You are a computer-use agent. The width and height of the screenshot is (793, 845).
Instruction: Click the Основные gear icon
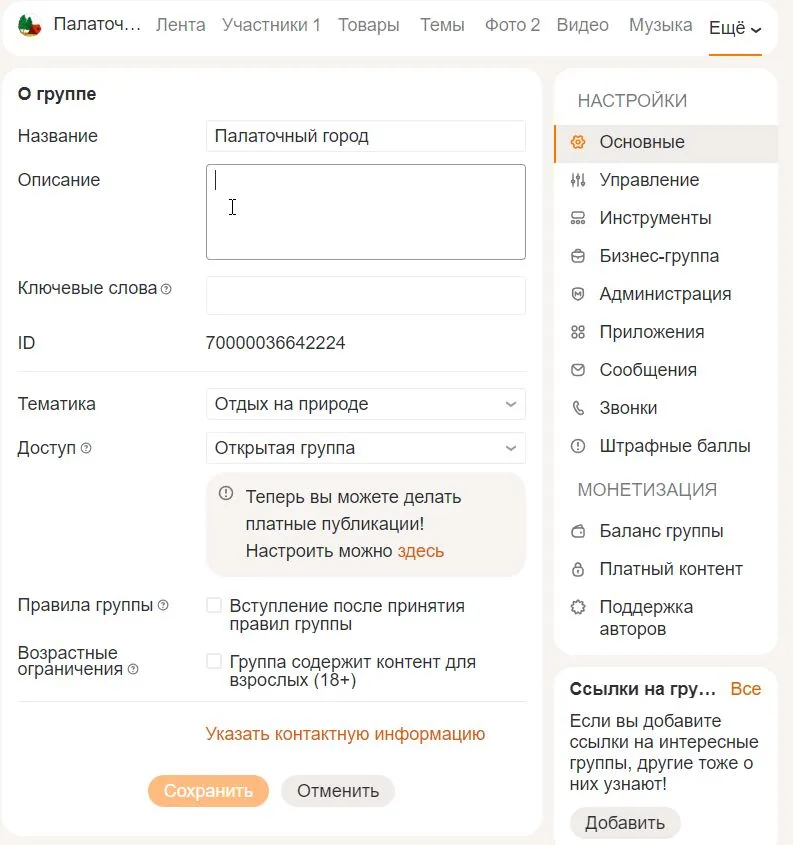577,142
